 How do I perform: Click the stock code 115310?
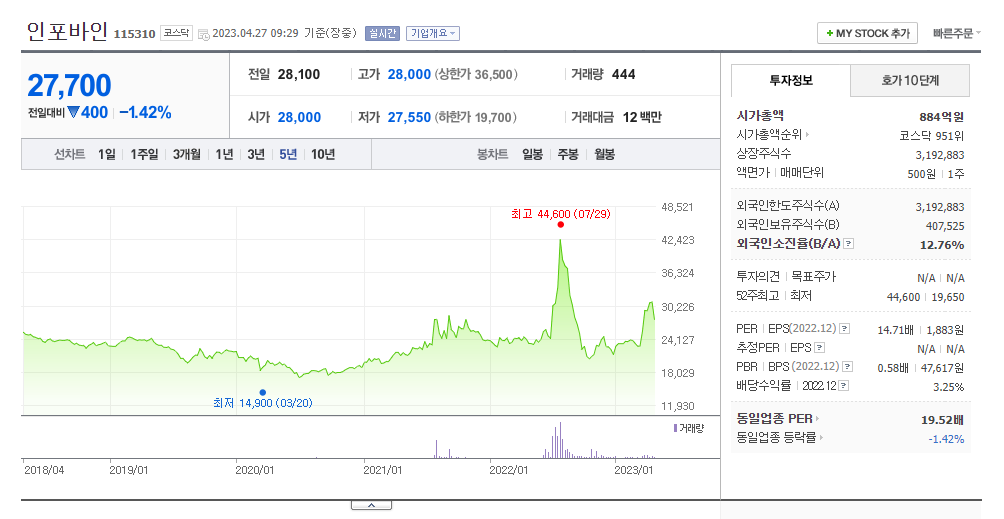coord(134,34)
